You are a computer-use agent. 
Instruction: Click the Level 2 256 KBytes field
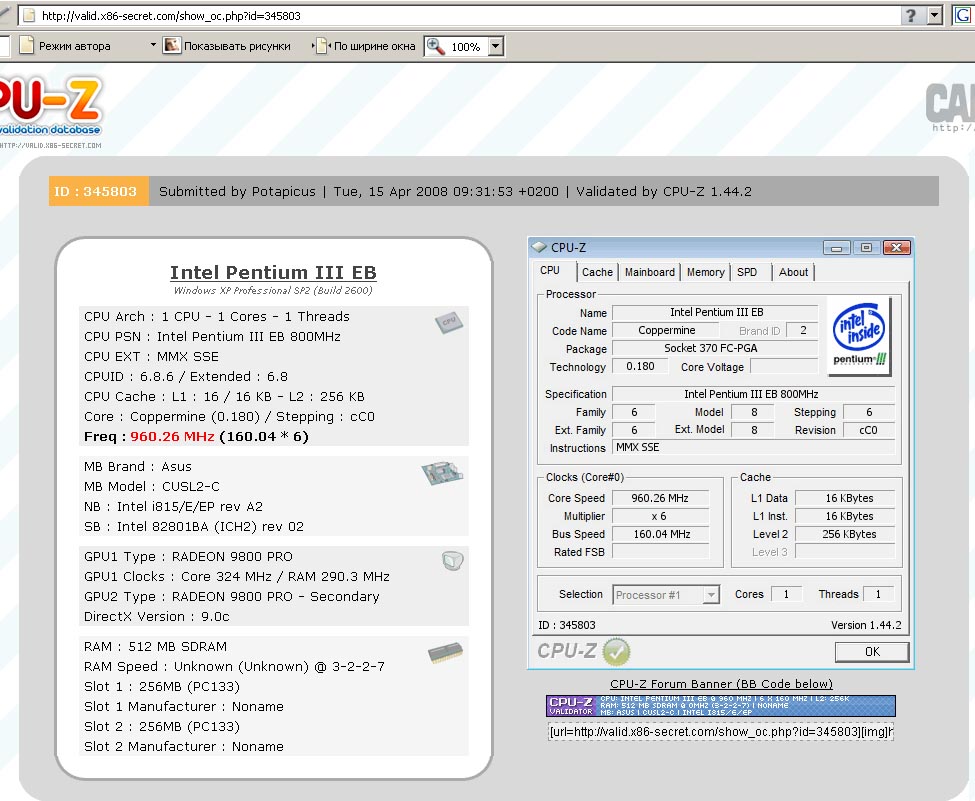(x=845, y=534)
